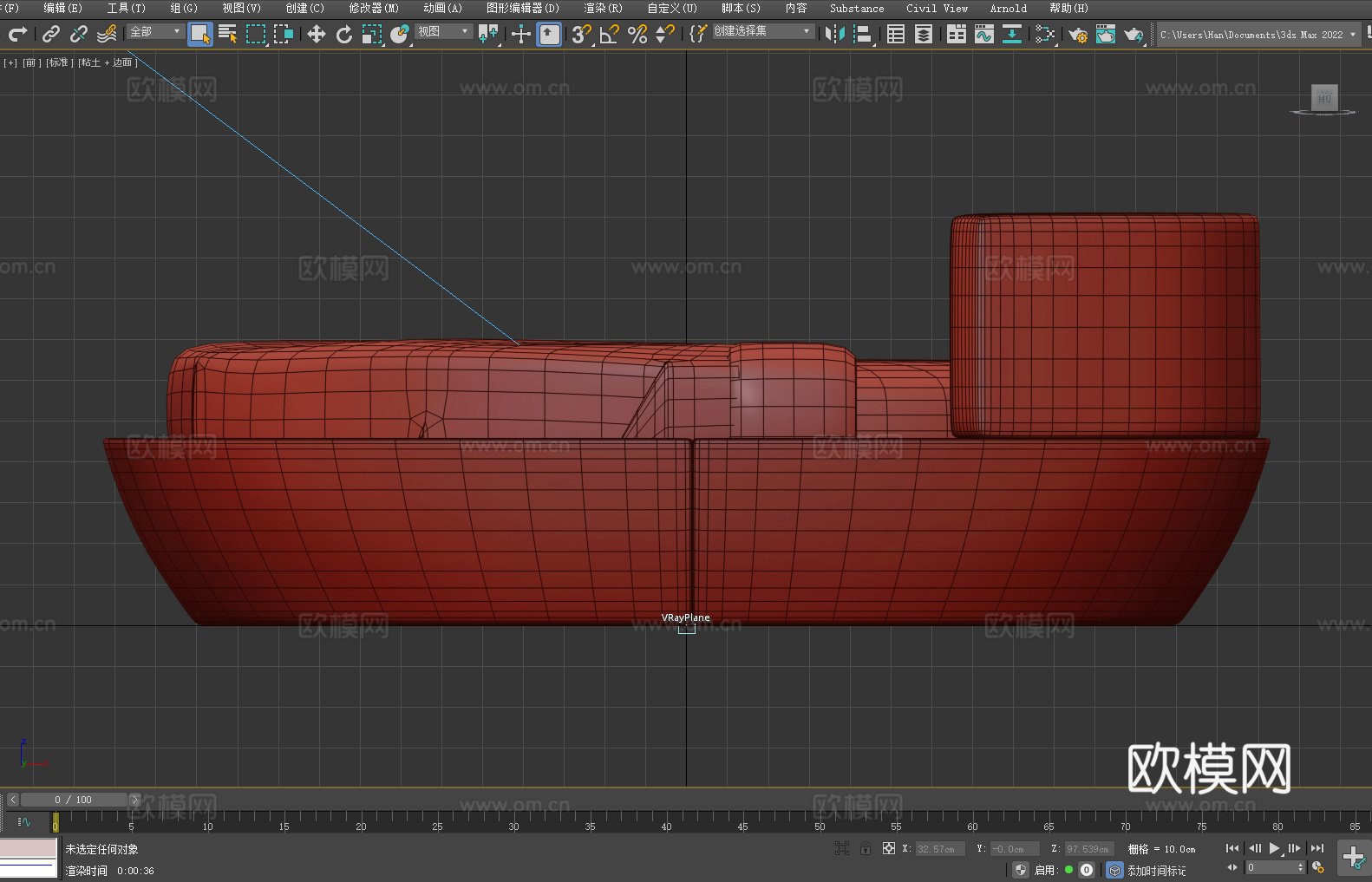Viewport: 1372px width, 882px height.
Task: Expand the 创建选择集 named selection dropdown
Action: pyautogui.click(x=762, y=31)
